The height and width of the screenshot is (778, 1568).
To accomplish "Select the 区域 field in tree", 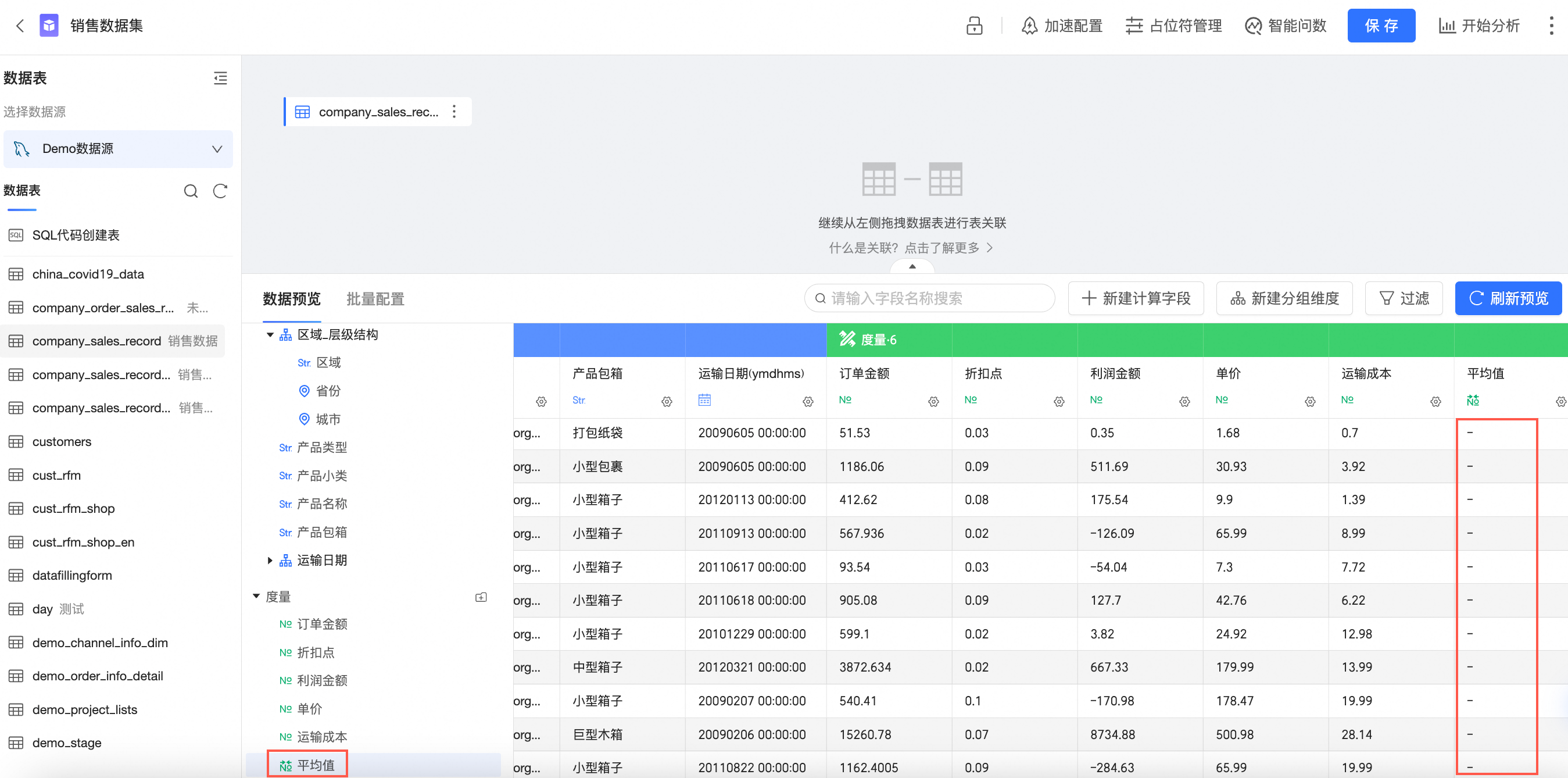I will [x=329, y=362].
